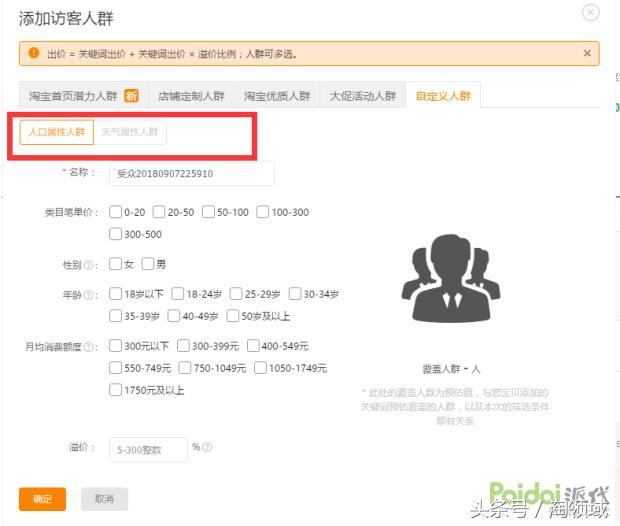Click the orange warning icon in notice

(x=34, y=53)
